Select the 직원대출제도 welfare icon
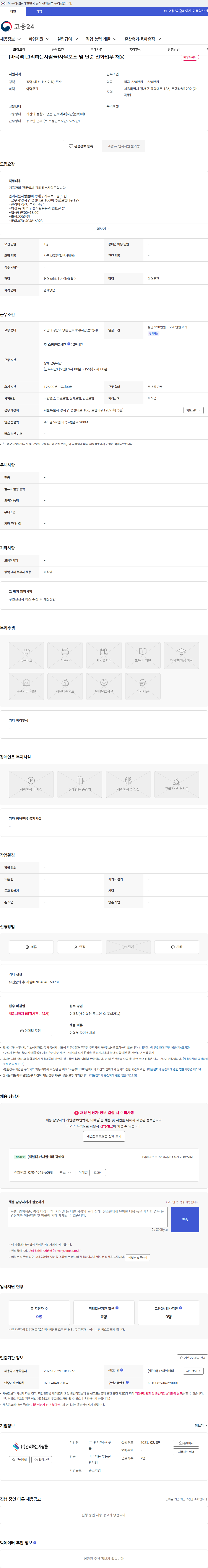208x1568 pixels. point(65,686)
